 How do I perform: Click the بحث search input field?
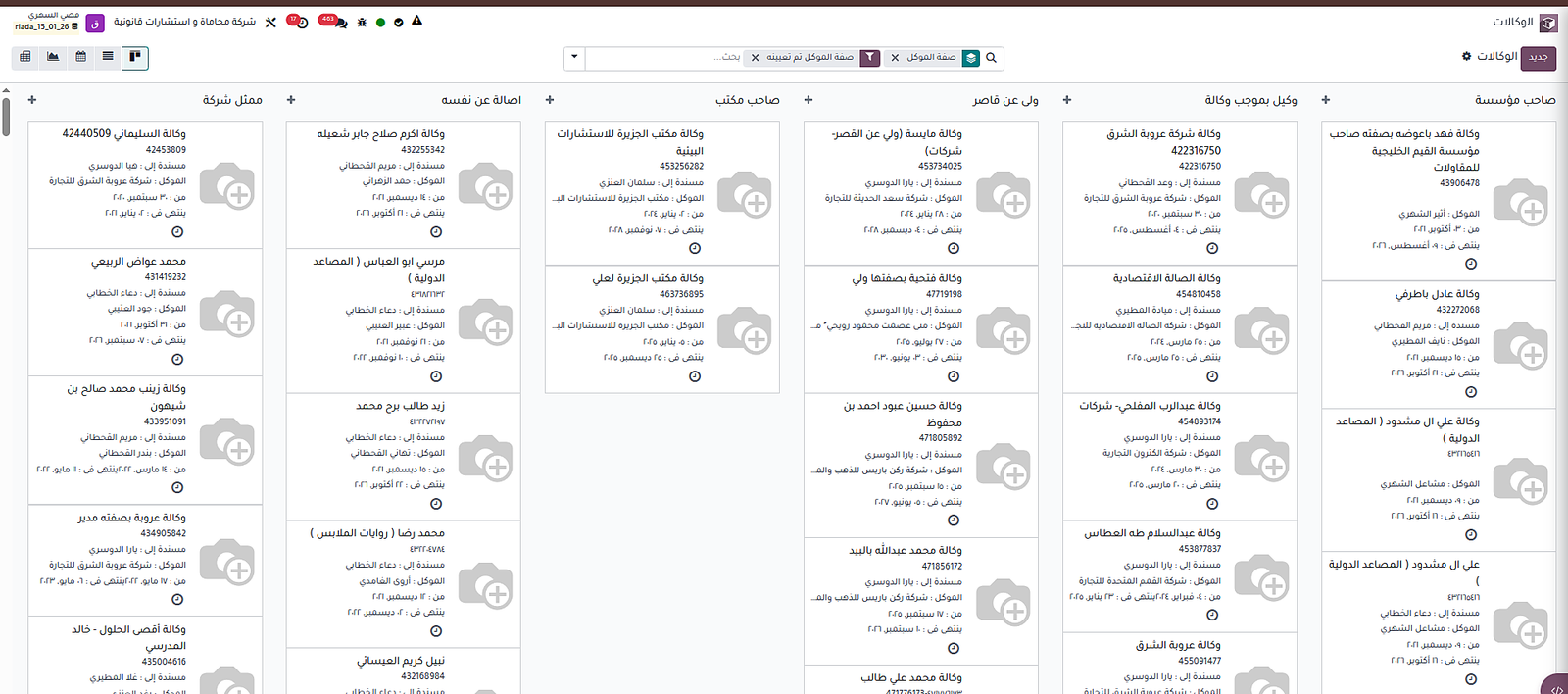[663, 58]
